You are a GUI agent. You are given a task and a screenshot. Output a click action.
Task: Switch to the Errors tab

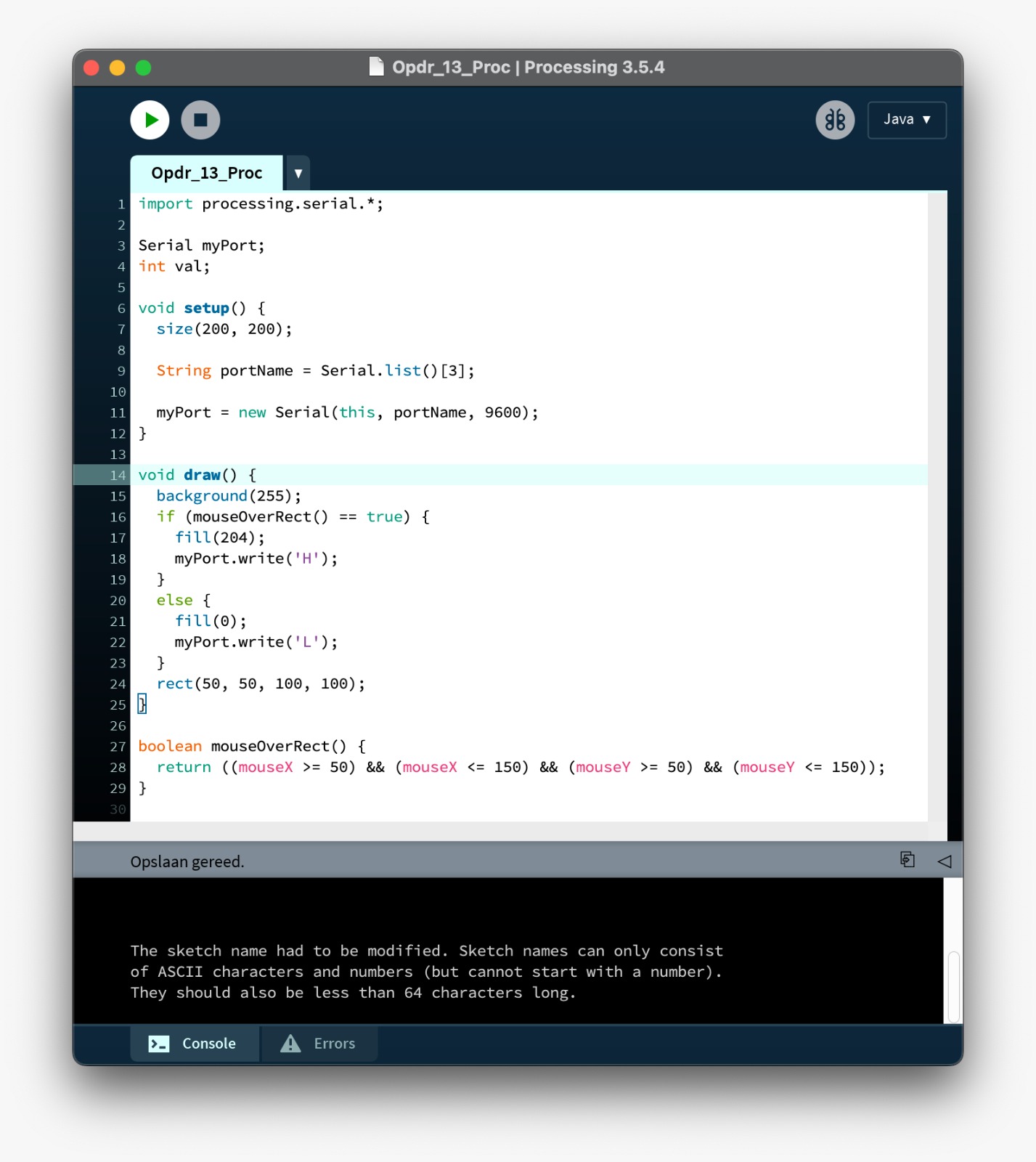tap(319, 1044)
